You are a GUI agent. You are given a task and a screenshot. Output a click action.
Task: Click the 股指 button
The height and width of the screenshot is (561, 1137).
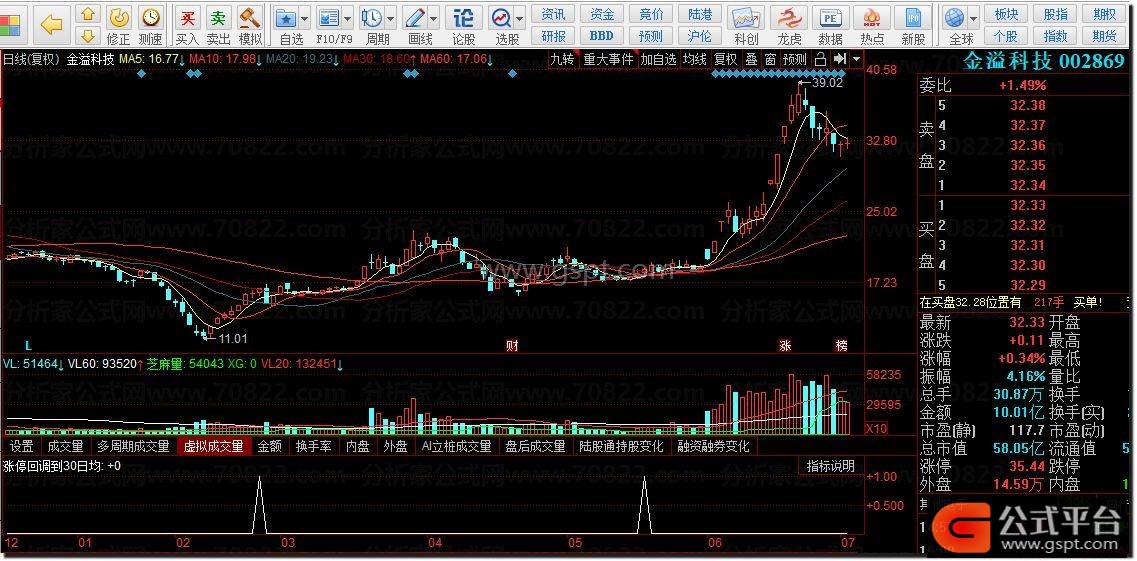coord(1056,14)
